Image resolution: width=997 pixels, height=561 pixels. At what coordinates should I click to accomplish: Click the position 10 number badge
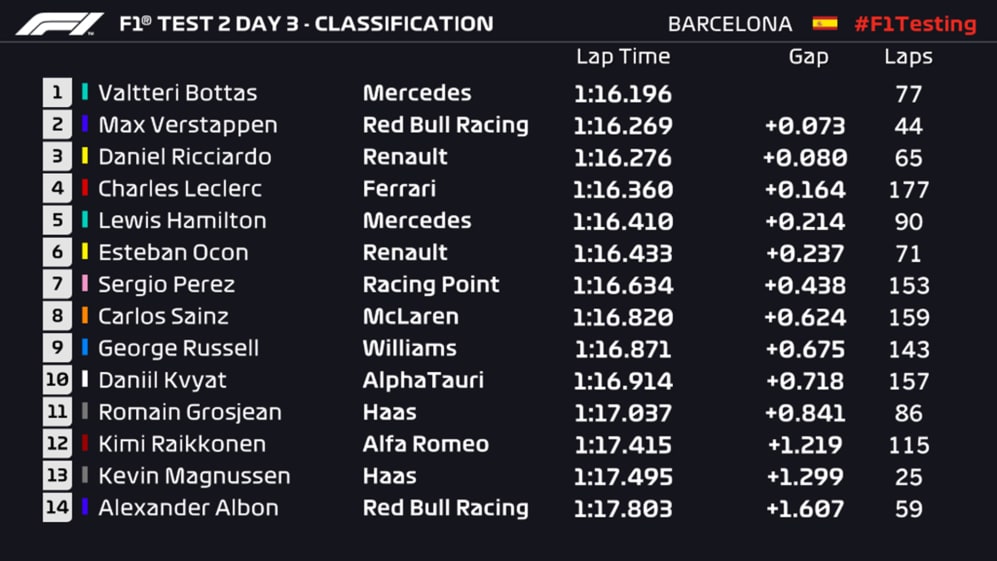coord(57,381)
